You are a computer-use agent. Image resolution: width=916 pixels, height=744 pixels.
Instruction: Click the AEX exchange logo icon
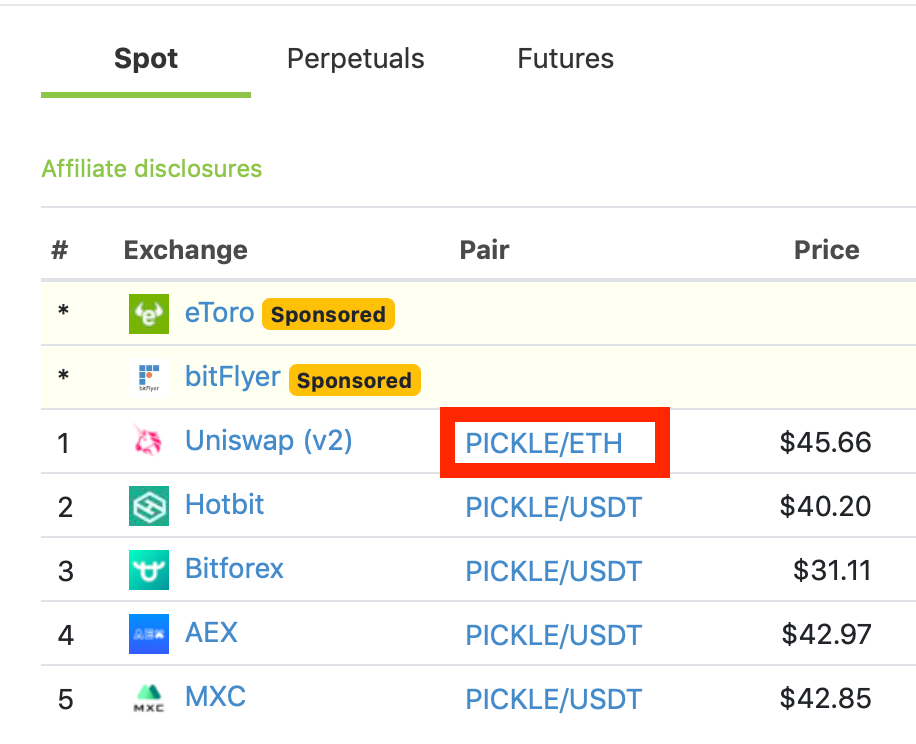pyautogui.click(x=149, y=634)
